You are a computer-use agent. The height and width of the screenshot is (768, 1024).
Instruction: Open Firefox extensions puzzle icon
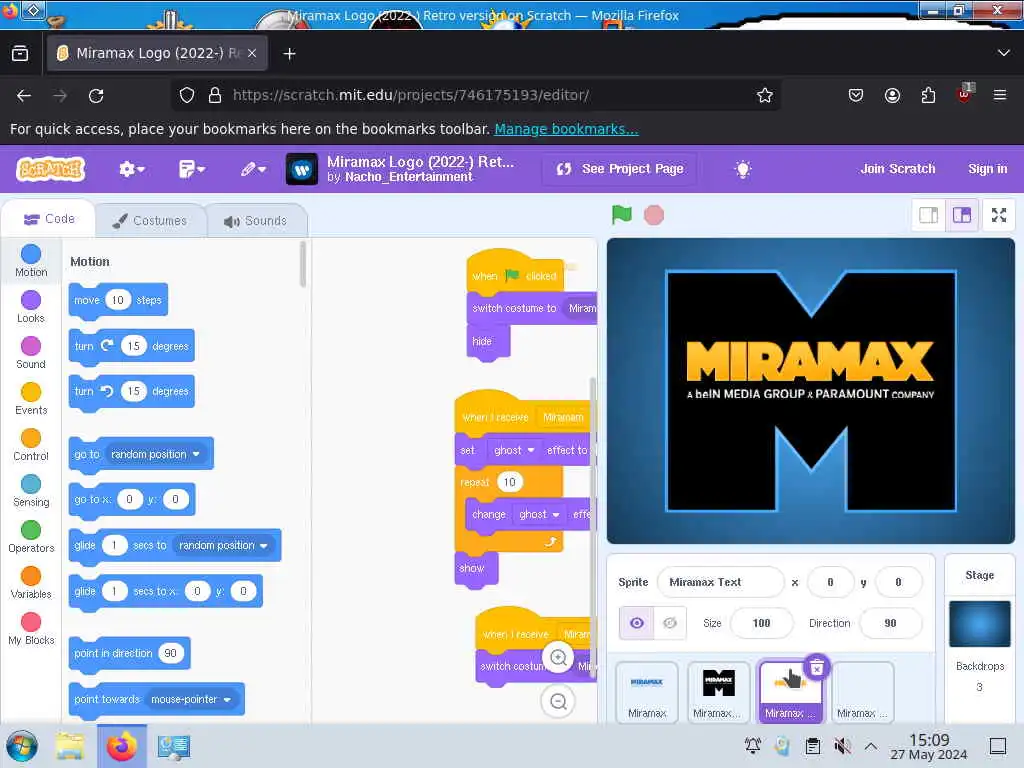[x=928, y=96]
